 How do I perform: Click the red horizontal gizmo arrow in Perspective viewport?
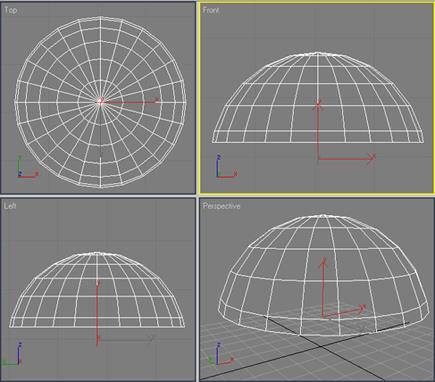coord(345,311)
